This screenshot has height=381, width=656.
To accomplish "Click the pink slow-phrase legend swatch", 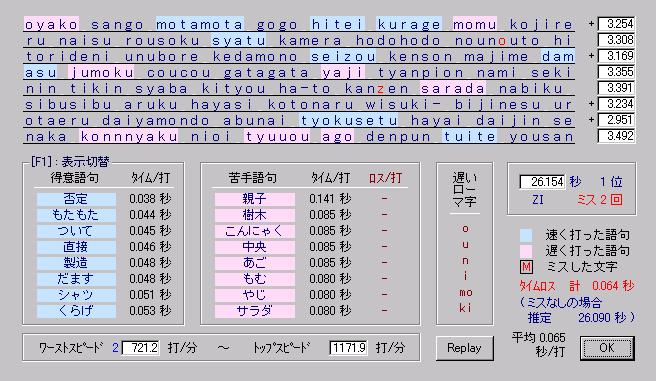I will click(526, 251).
